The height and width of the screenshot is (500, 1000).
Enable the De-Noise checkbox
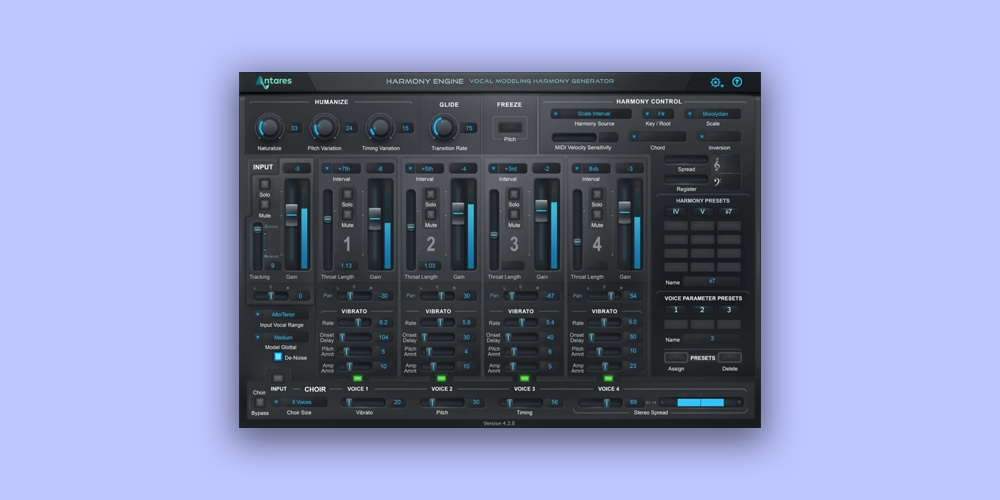tap(278, 357)
